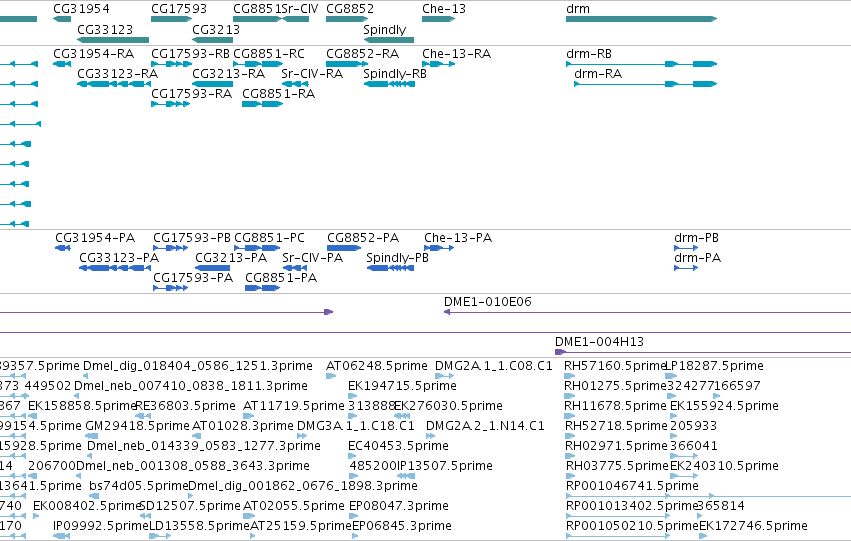The height and width of the screenshot is (541, 851).
Task: Select EST RH02971.5prime
Action: click(x=570, y=456)
